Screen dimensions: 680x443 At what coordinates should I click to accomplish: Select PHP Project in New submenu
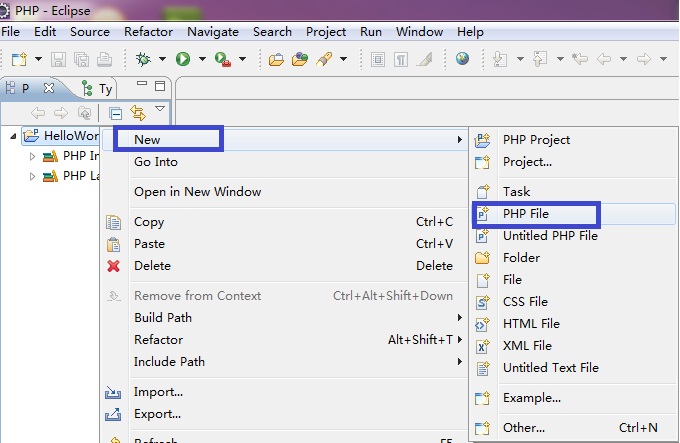coord(574,140)
